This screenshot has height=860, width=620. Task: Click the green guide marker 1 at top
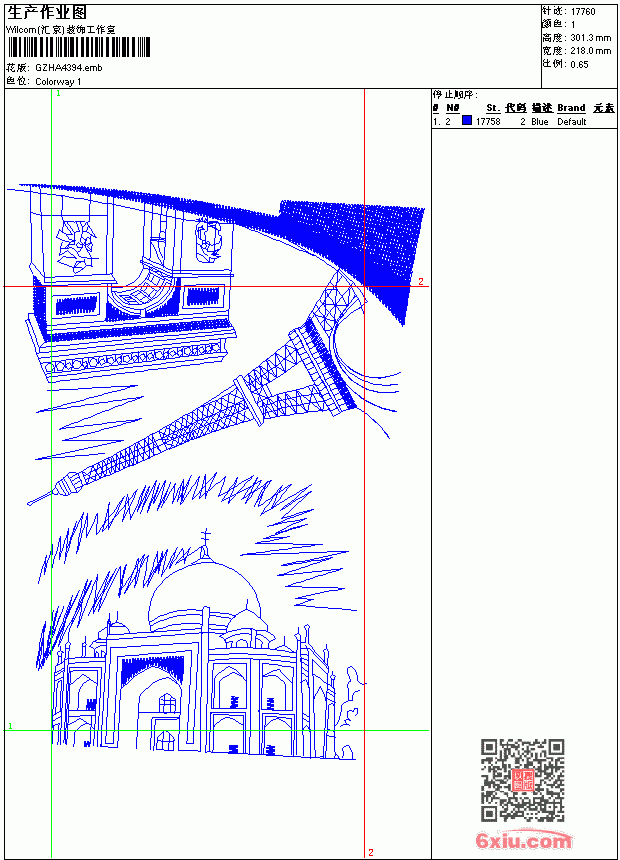coord(58,94)
